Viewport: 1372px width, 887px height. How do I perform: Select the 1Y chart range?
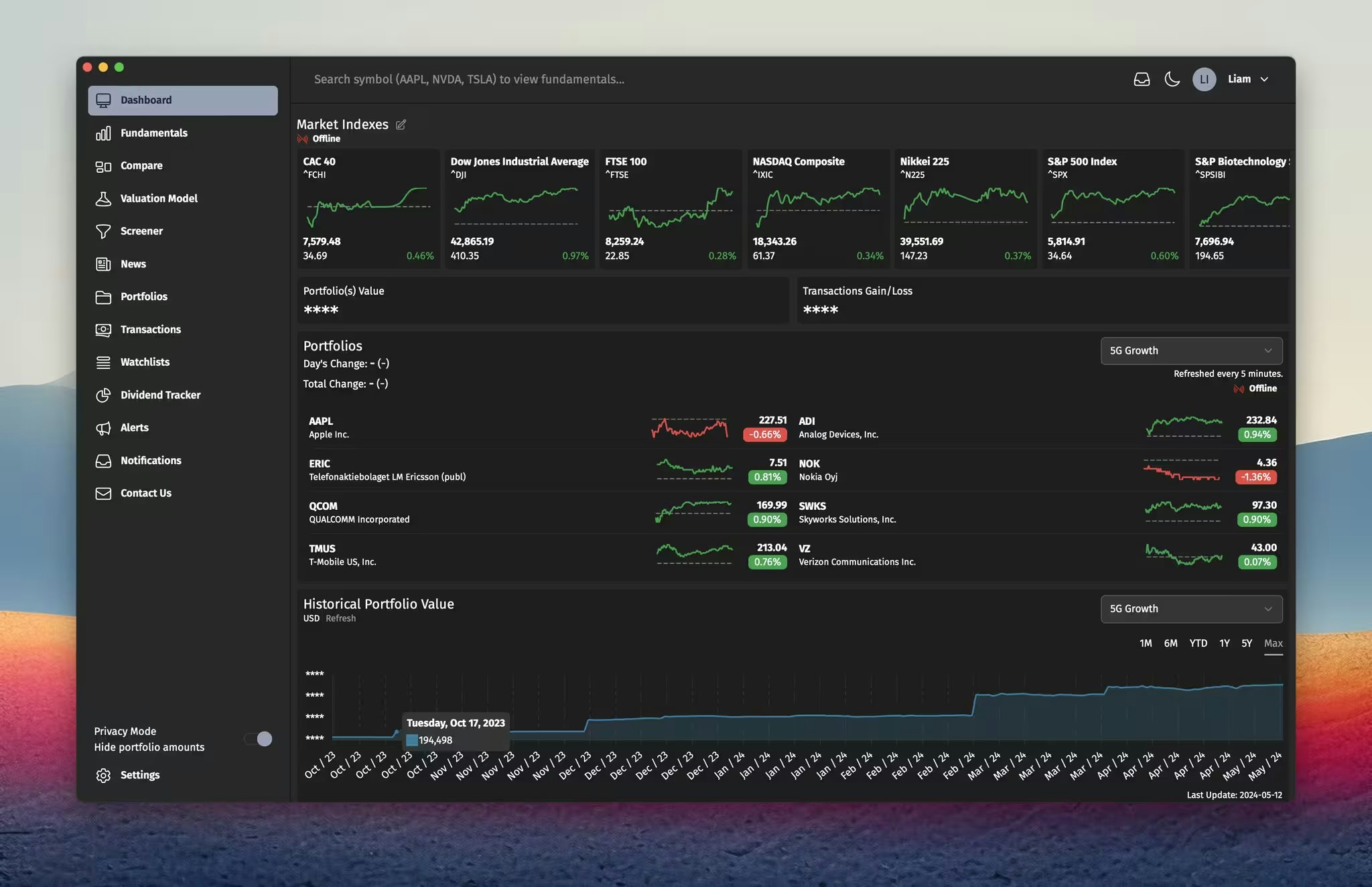[1224, 643]
